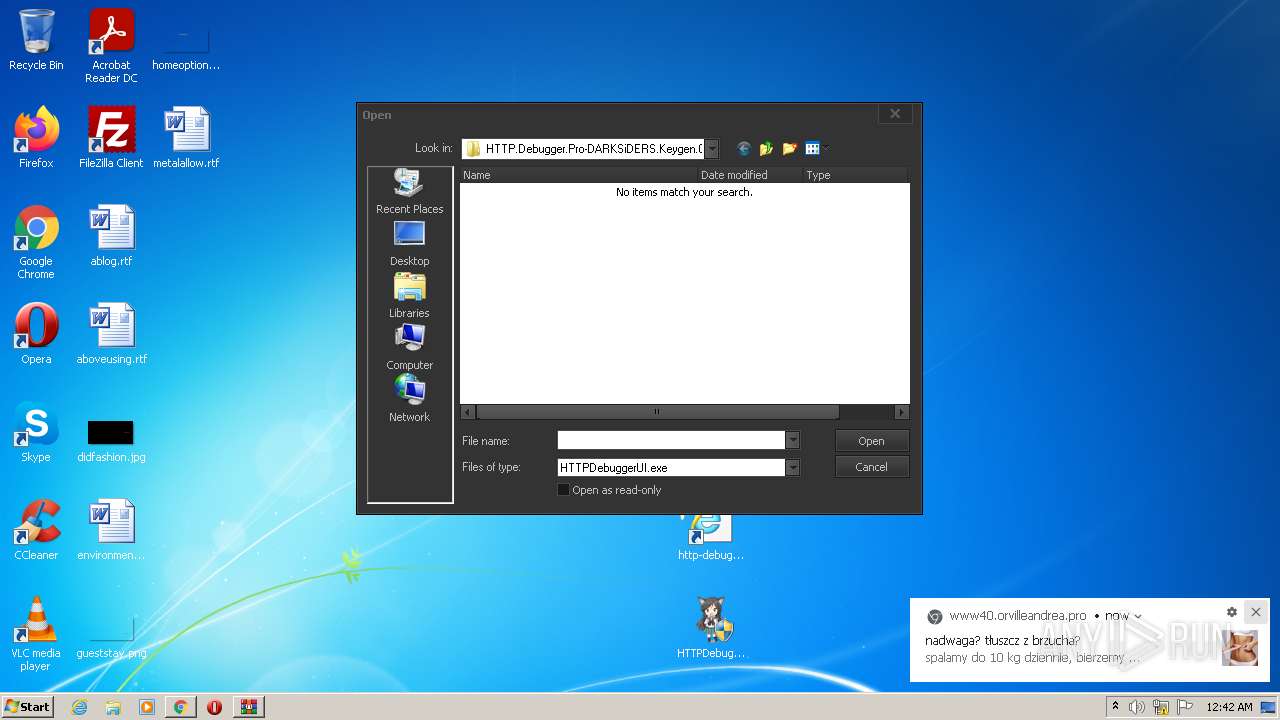
Task: Expand the Files of type dropdown arrow
Action: (x=793, y=467)
